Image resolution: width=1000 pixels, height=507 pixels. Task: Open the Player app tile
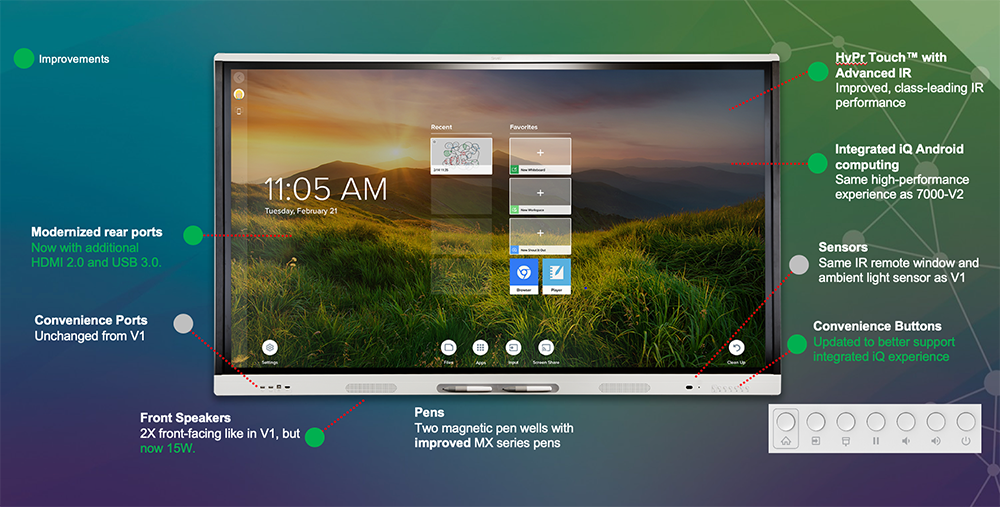pos(556,275)
